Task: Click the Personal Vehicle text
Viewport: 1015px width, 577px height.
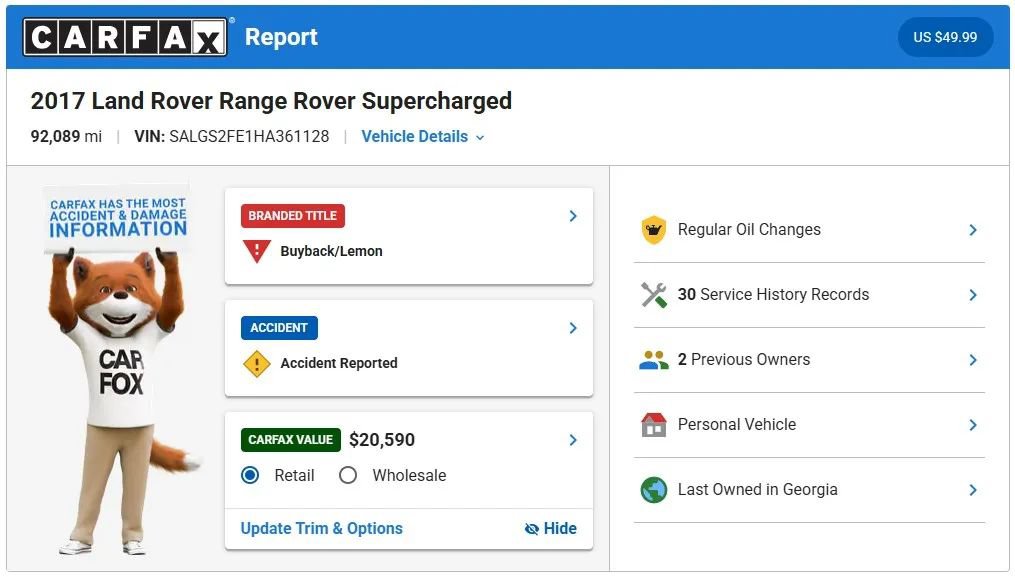Action: tap(737, 425)
